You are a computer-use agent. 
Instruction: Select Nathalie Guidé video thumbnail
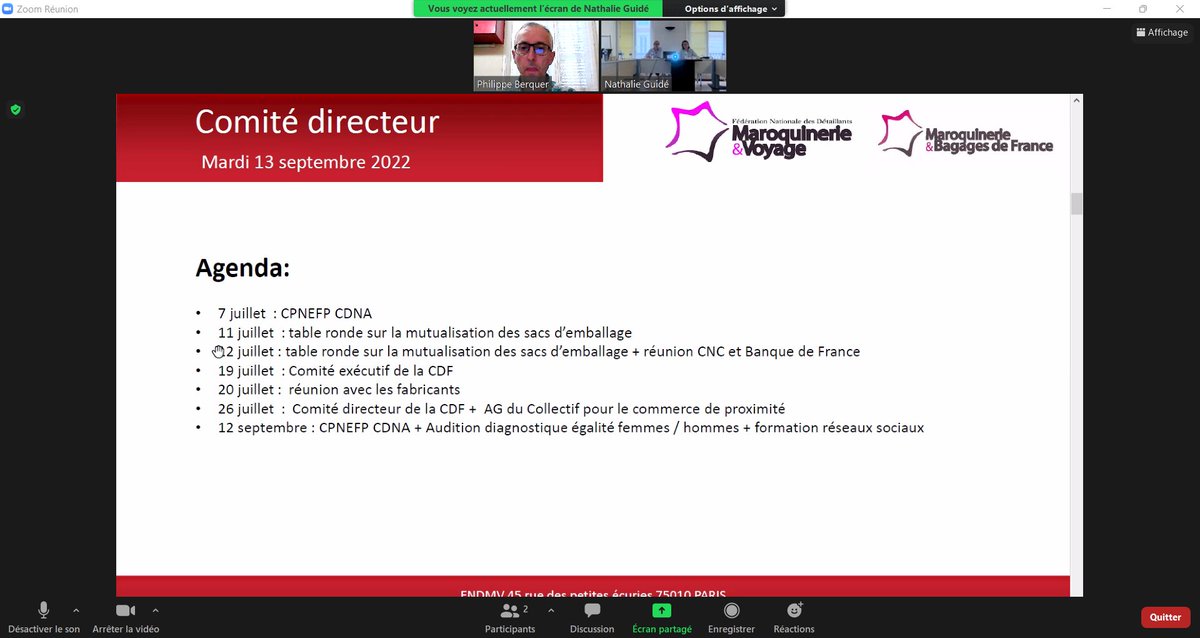point(663,56)
